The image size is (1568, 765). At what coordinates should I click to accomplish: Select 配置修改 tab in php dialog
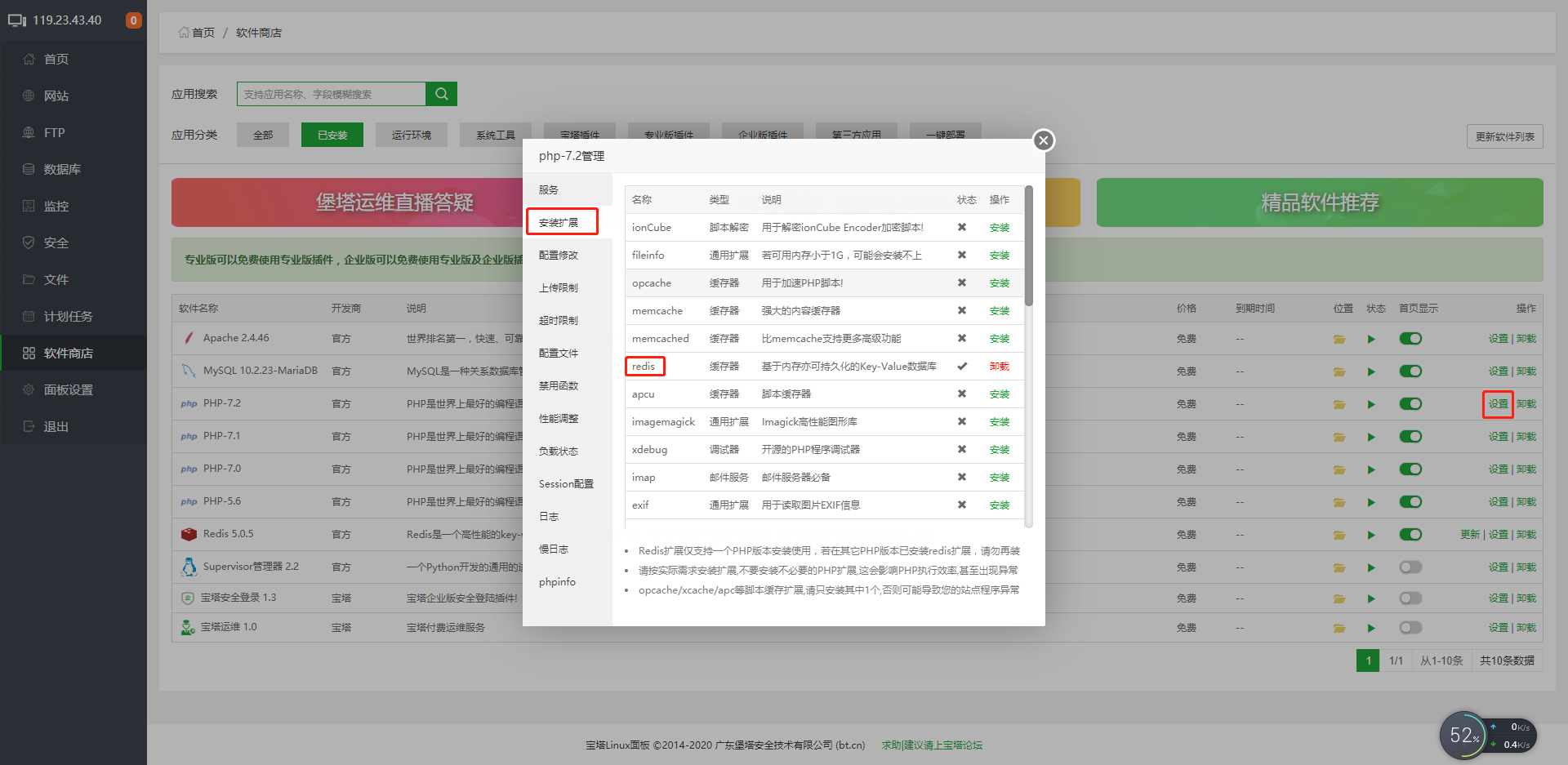pos(568,255)
